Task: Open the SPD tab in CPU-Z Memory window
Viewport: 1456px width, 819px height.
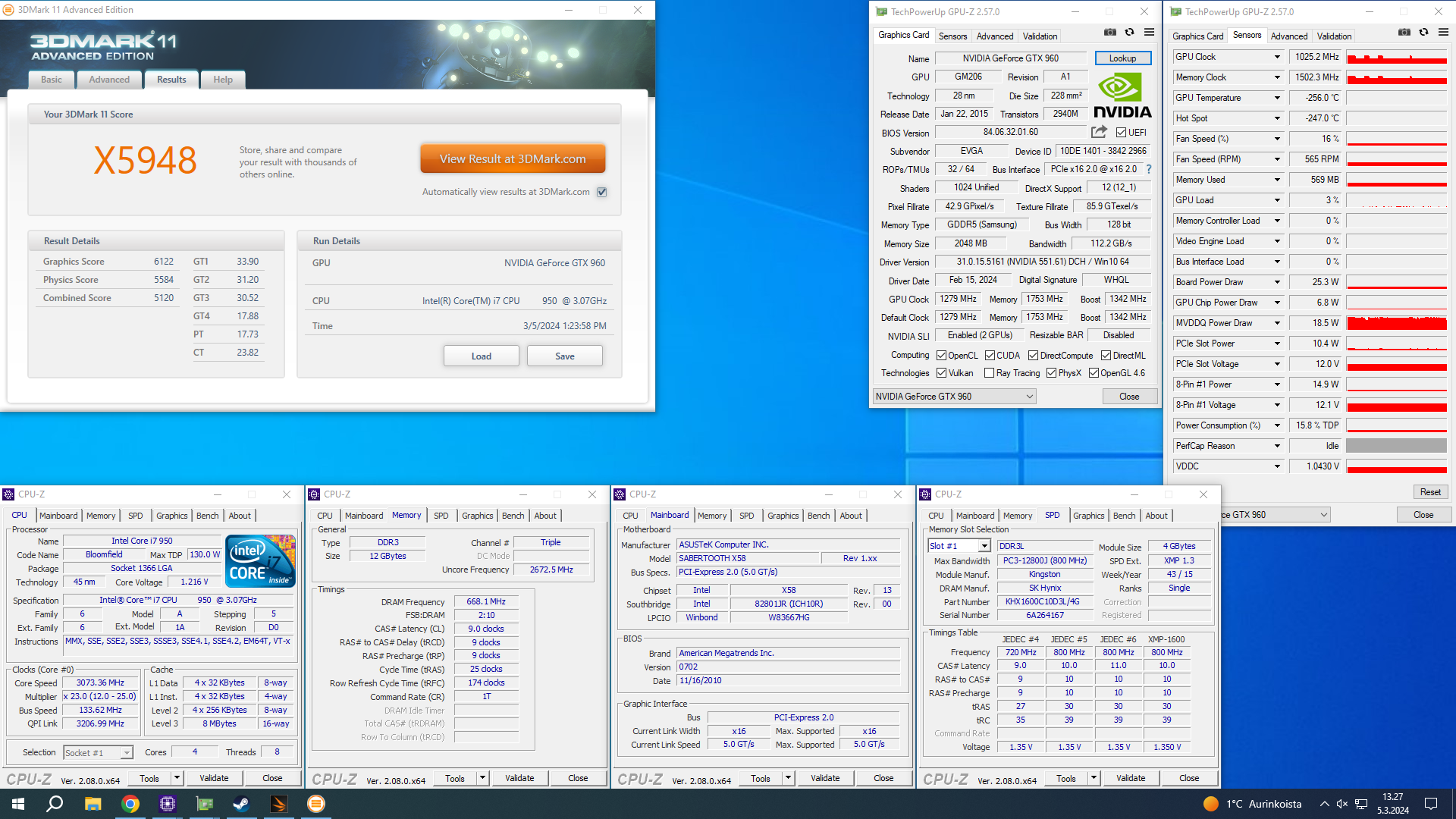Action: [441, 516]
